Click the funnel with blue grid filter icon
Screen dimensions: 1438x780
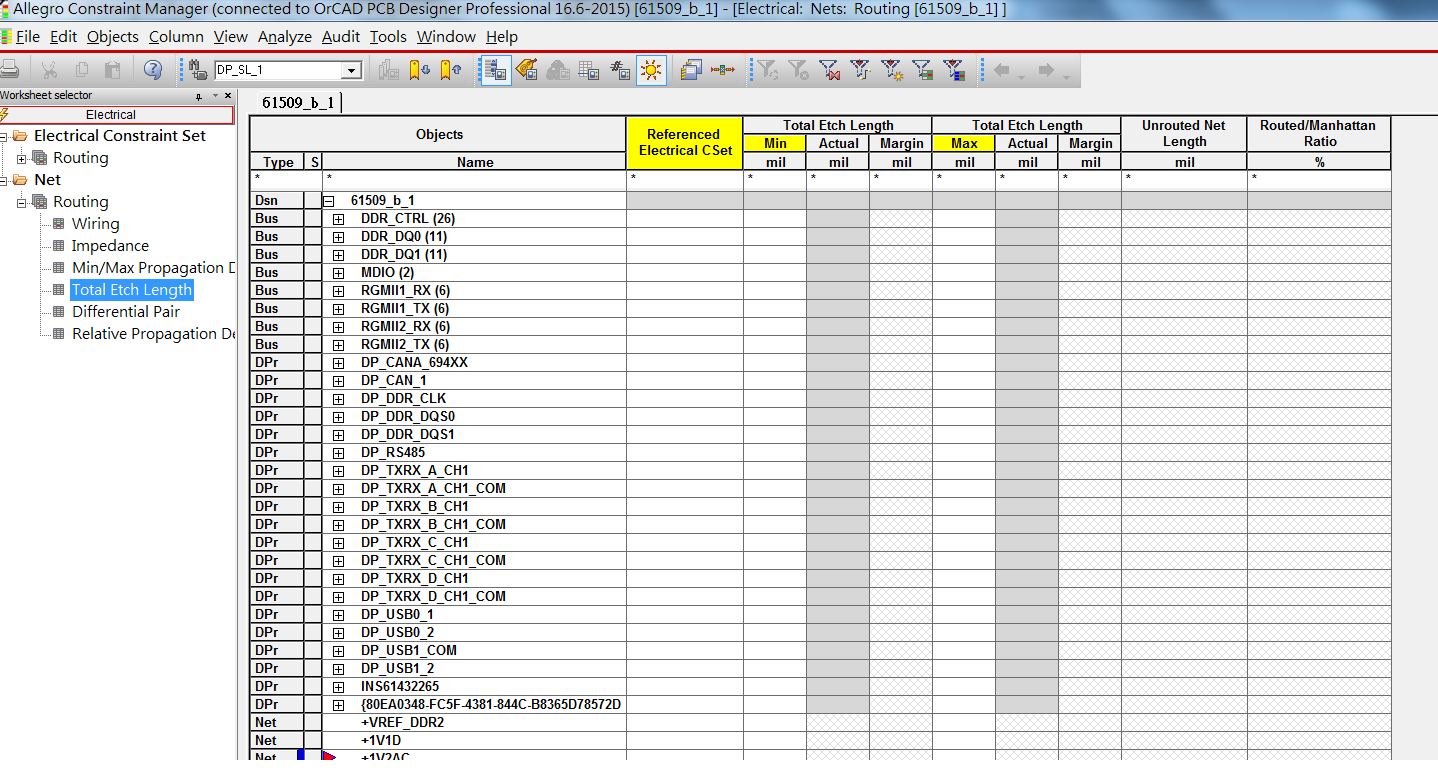(954, 70)
